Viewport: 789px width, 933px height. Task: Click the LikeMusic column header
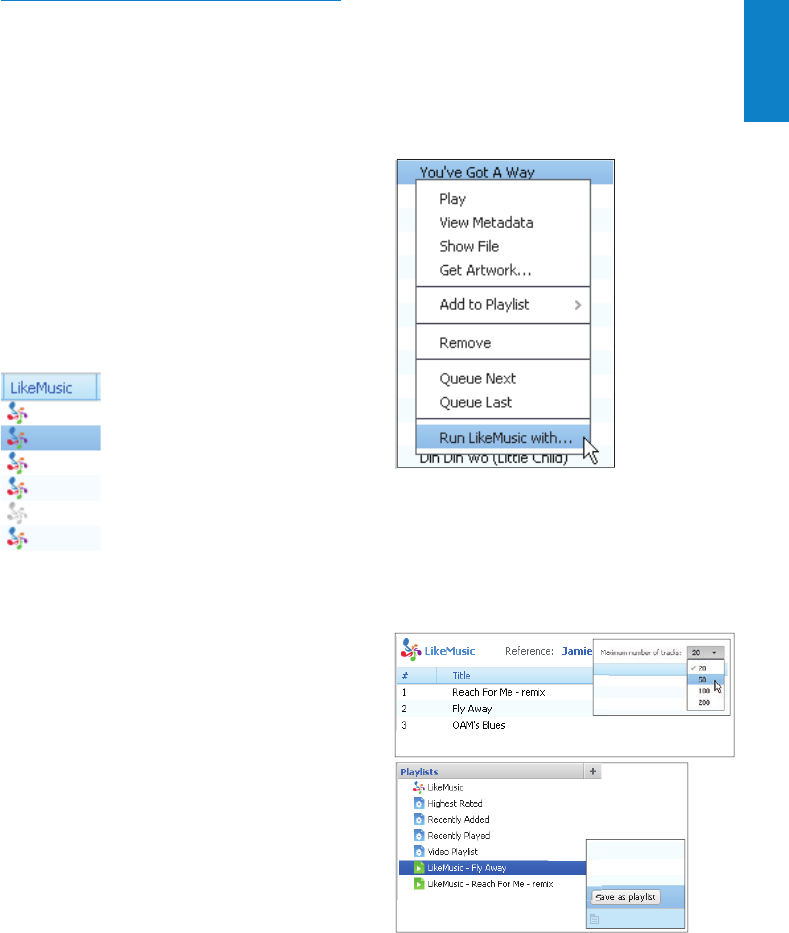click(x=50, y=387)
